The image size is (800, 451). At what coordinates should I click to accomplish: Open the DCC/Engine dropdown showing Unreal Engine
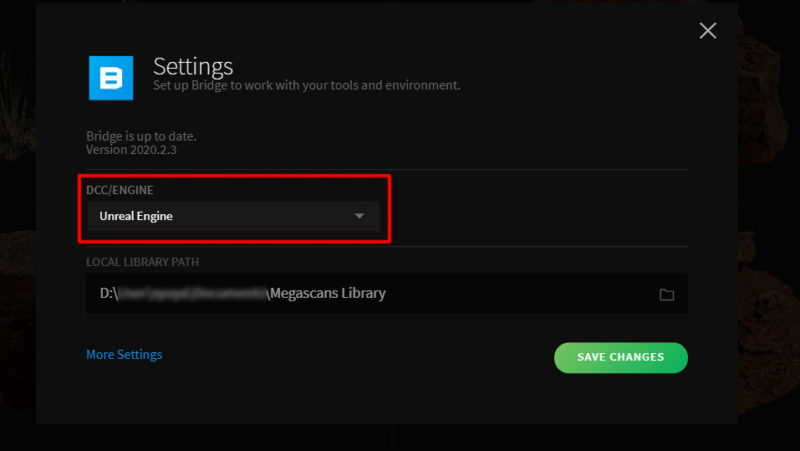[x=233, y=216]
